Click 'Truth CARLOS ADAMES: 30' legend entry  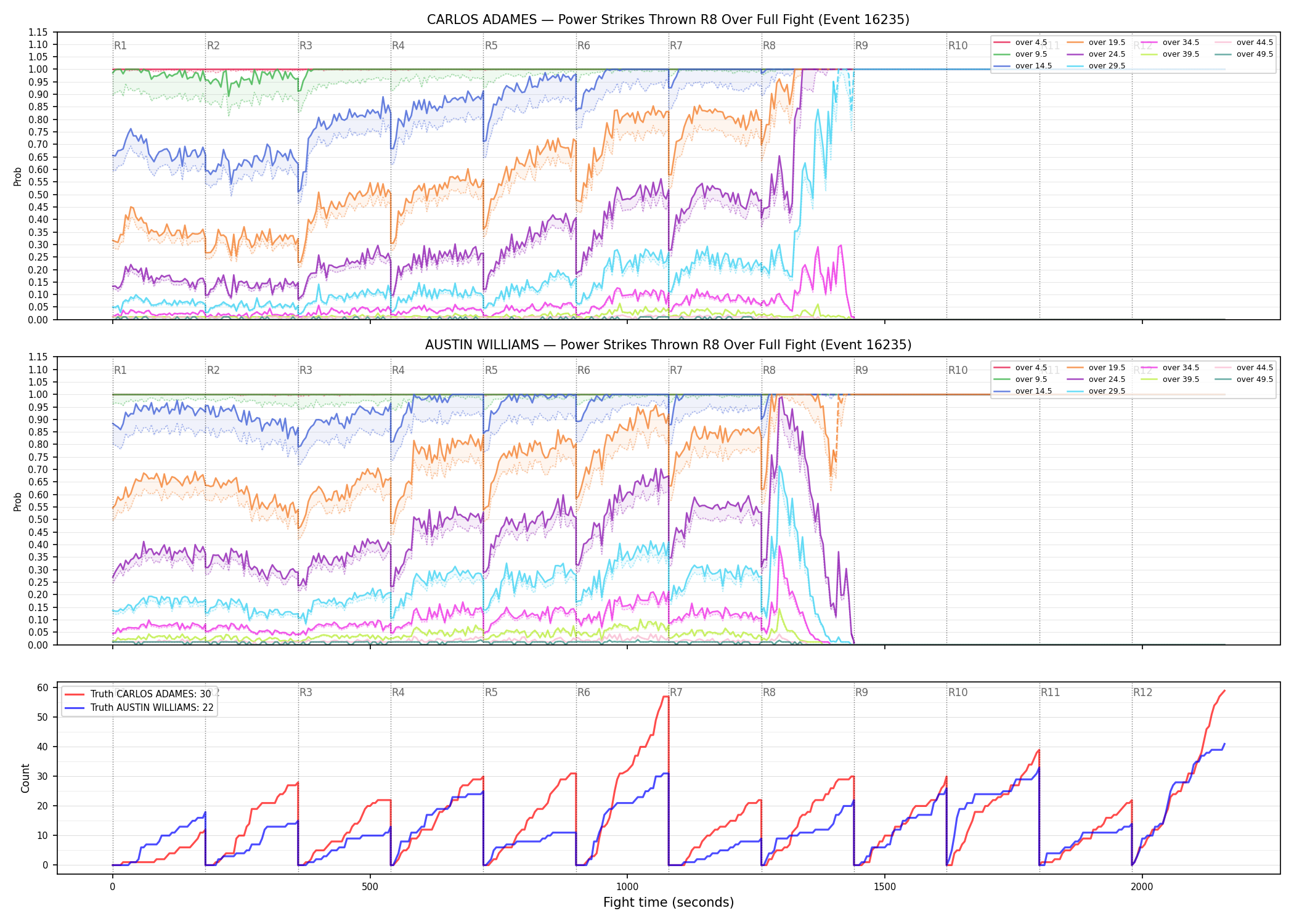[x=138, y=694]
